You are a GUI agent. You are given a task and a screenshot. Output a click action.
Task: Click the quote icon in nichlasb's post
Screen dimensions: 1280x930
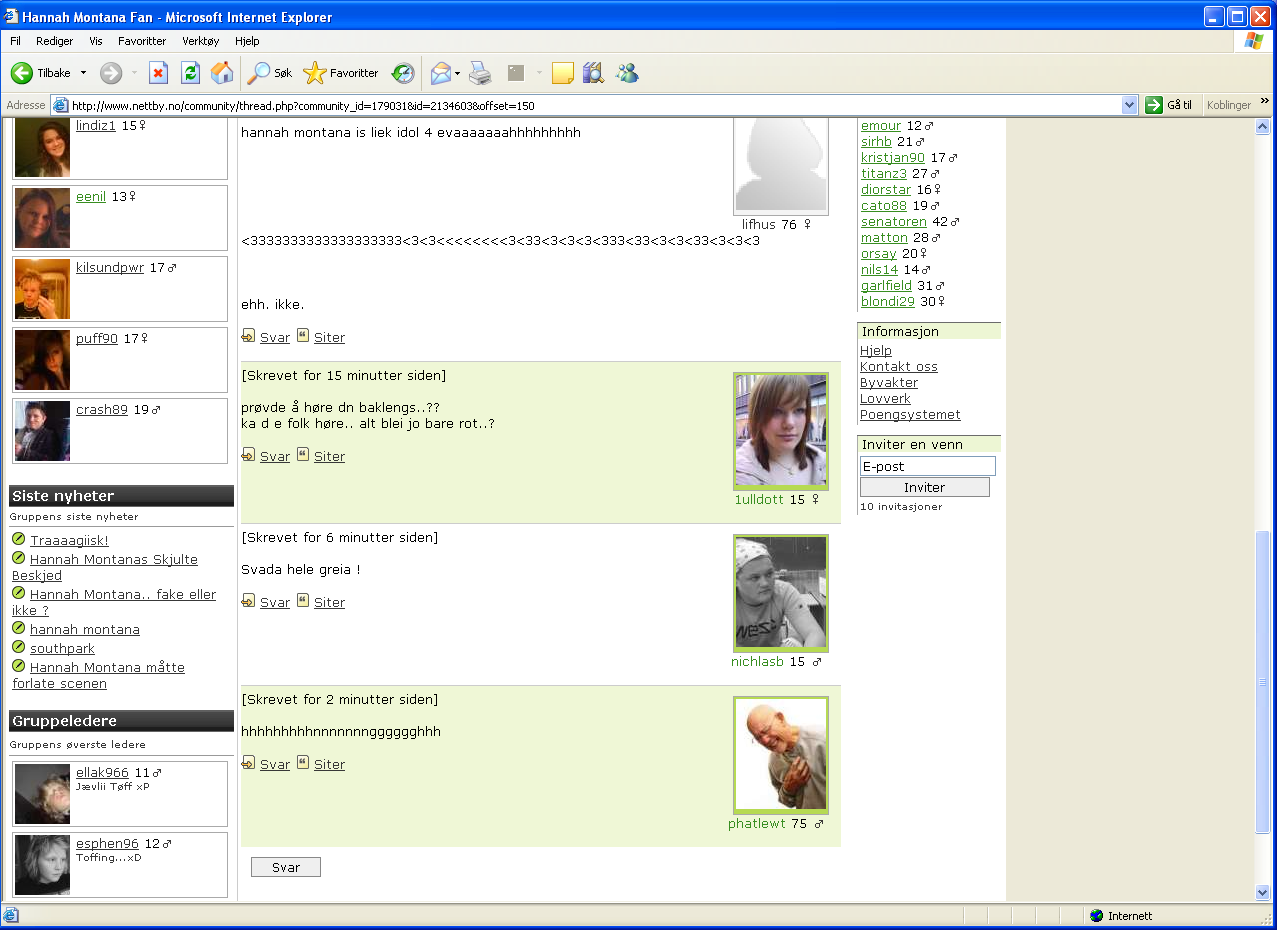(303, 600)
